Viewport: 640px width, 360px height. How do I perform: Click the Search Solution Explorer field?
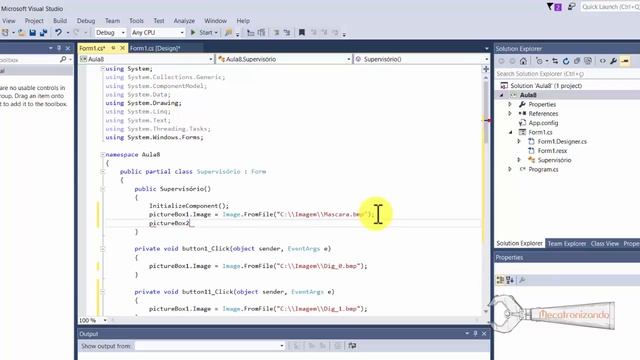pos(567,74)
